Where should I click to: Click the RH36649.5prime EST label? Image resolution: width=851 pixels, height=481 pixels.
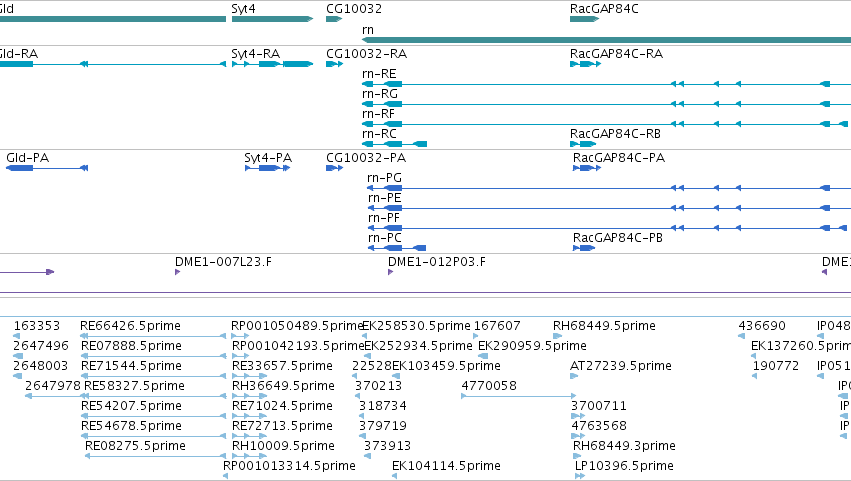tap(283, 386)
